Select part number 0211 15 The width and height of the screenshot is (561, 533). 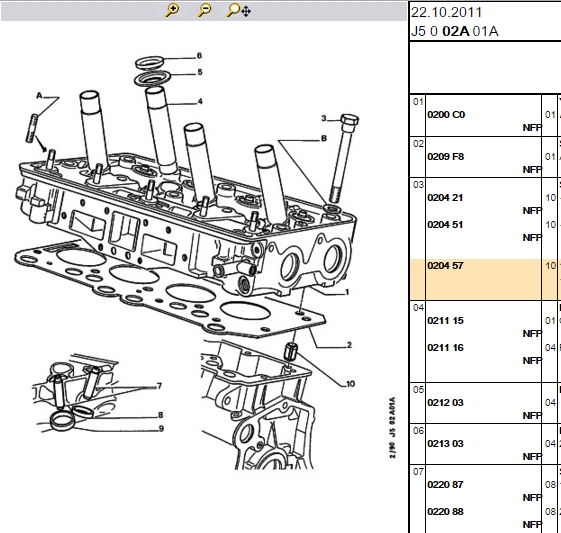[x=445, y=321]
